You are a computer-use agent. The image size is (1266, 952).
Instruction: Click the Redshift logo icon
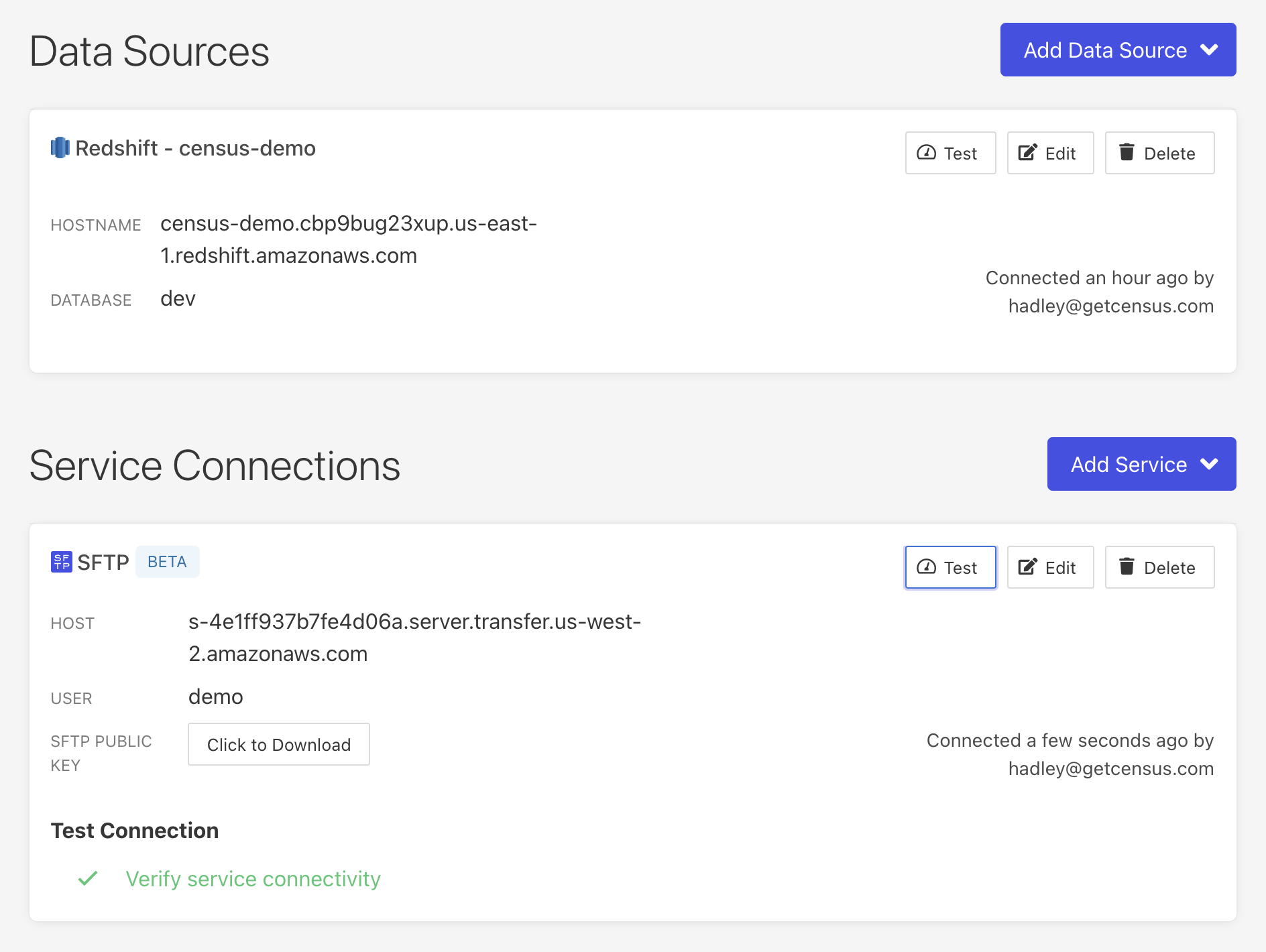60,147
